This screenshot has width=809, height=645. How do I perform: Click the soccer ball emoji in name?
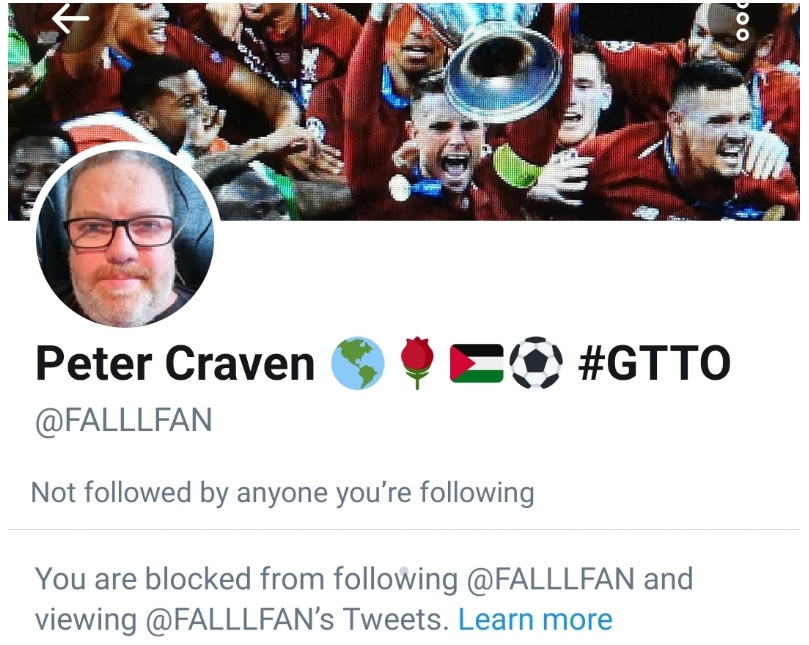click(x=536, y=363)
